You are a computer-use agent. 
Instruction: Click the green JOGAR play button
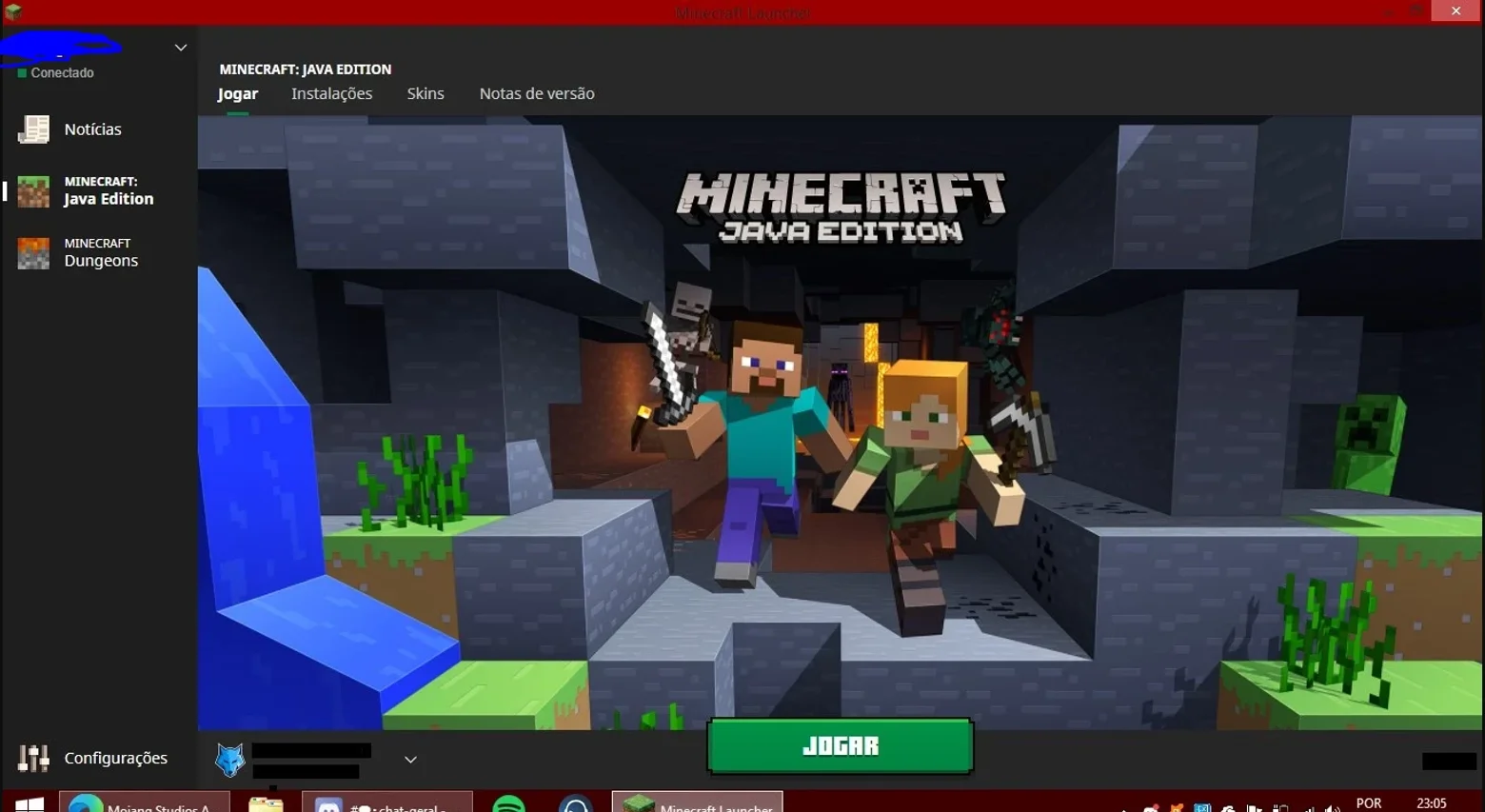click(x=841, y=746)
